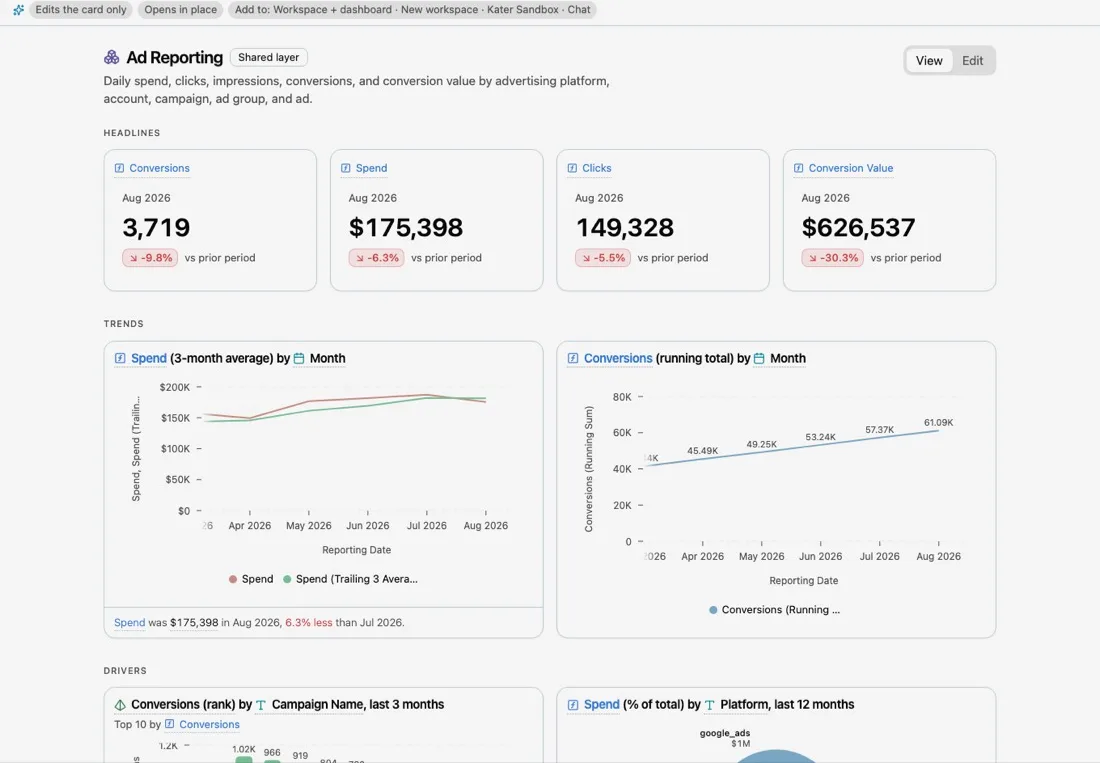Toggle the Conversions (Running ... legend series

pyautogui.click(x=774, y=610)
